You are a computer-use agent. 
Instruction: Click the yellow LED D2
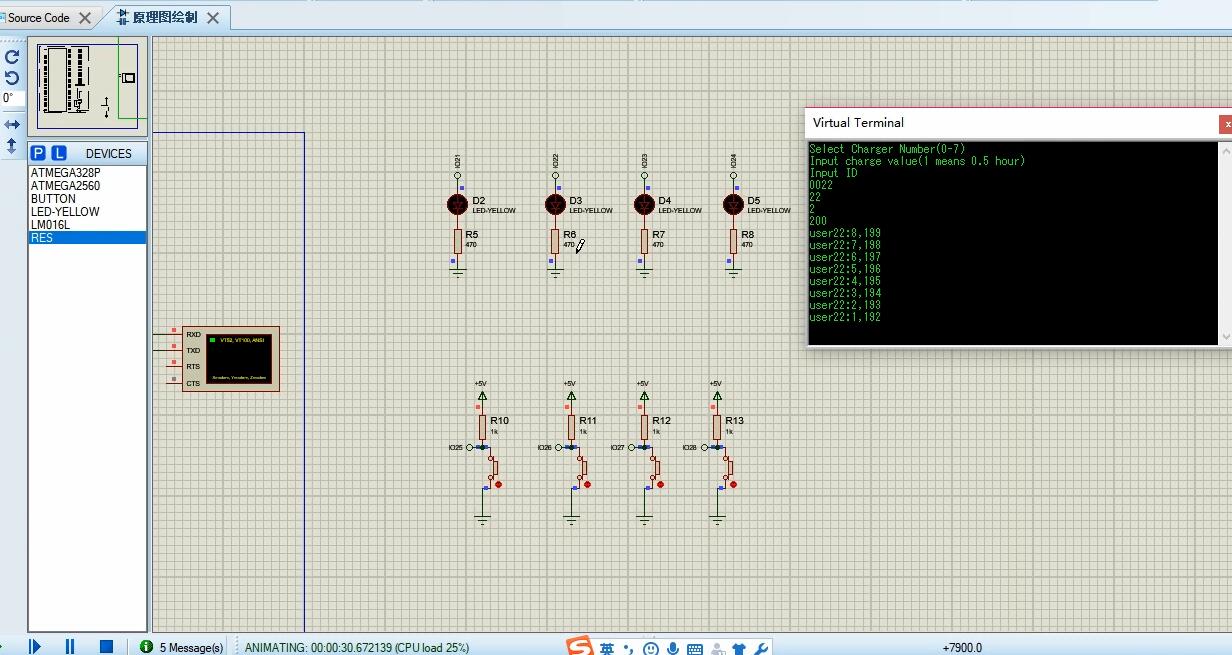click(458, 204)
